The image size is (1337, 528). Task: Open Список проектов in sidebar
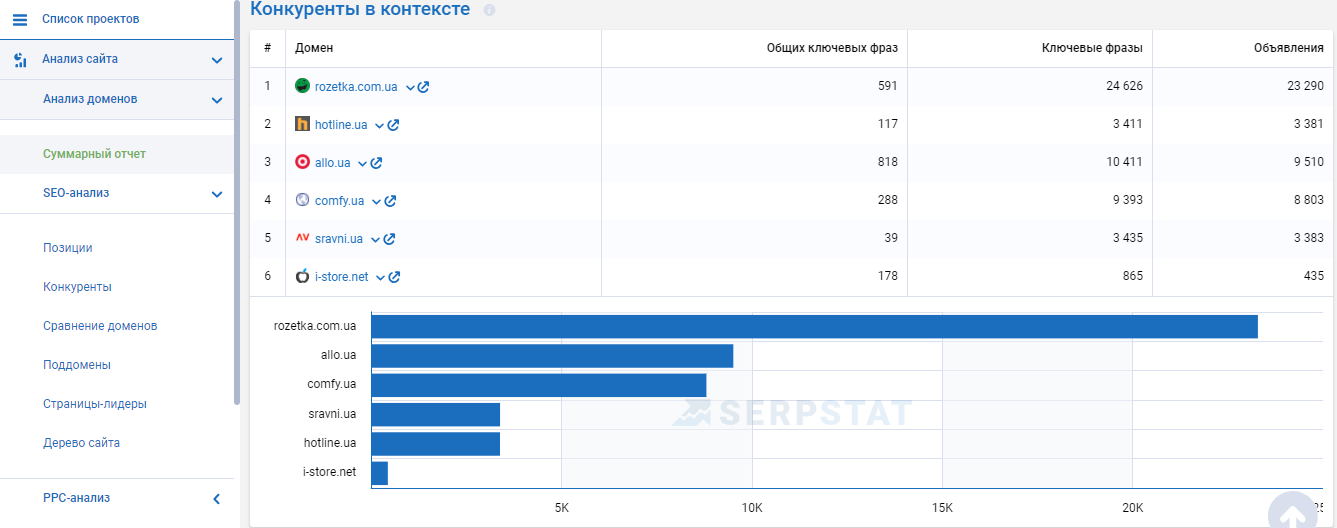[90, 19]
